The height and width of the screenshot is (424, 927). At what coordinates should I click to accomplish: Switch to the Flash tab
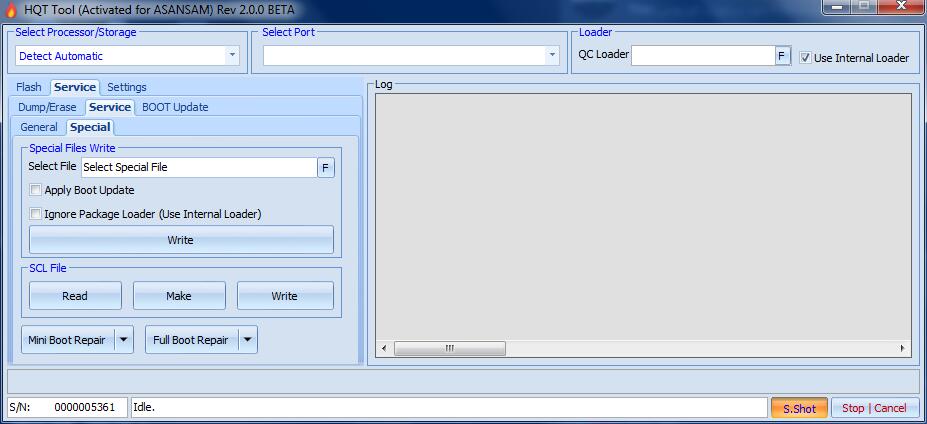[x=29, y=87]
